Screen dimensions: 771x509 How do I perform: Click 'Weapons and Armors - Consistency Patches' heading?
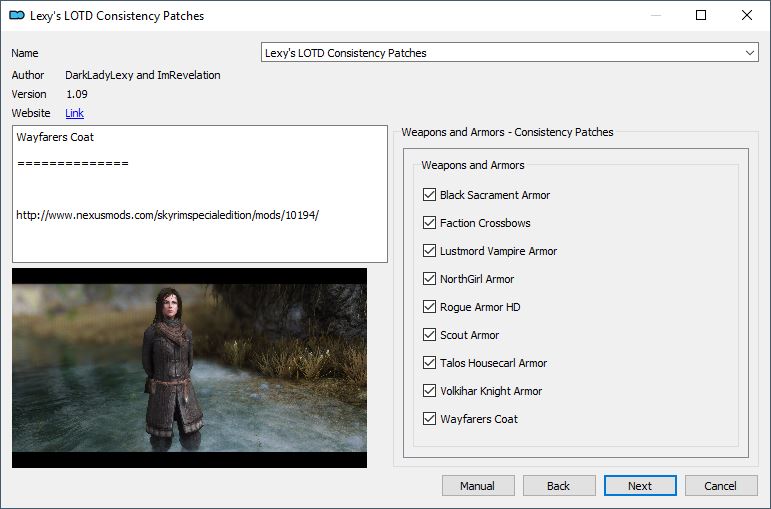coord(507,132)
